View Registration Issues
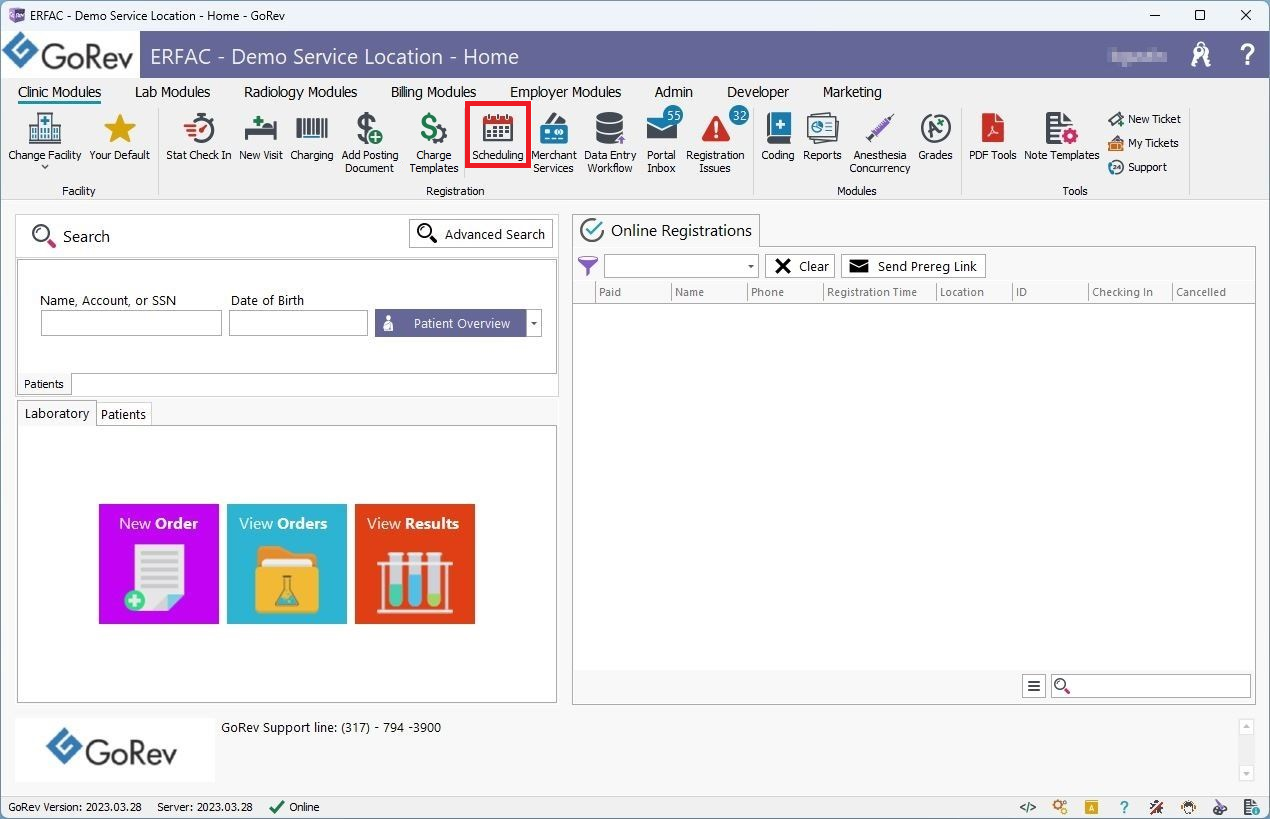The height and width of the screenshot is (819, 1270). tap(715, 143)
